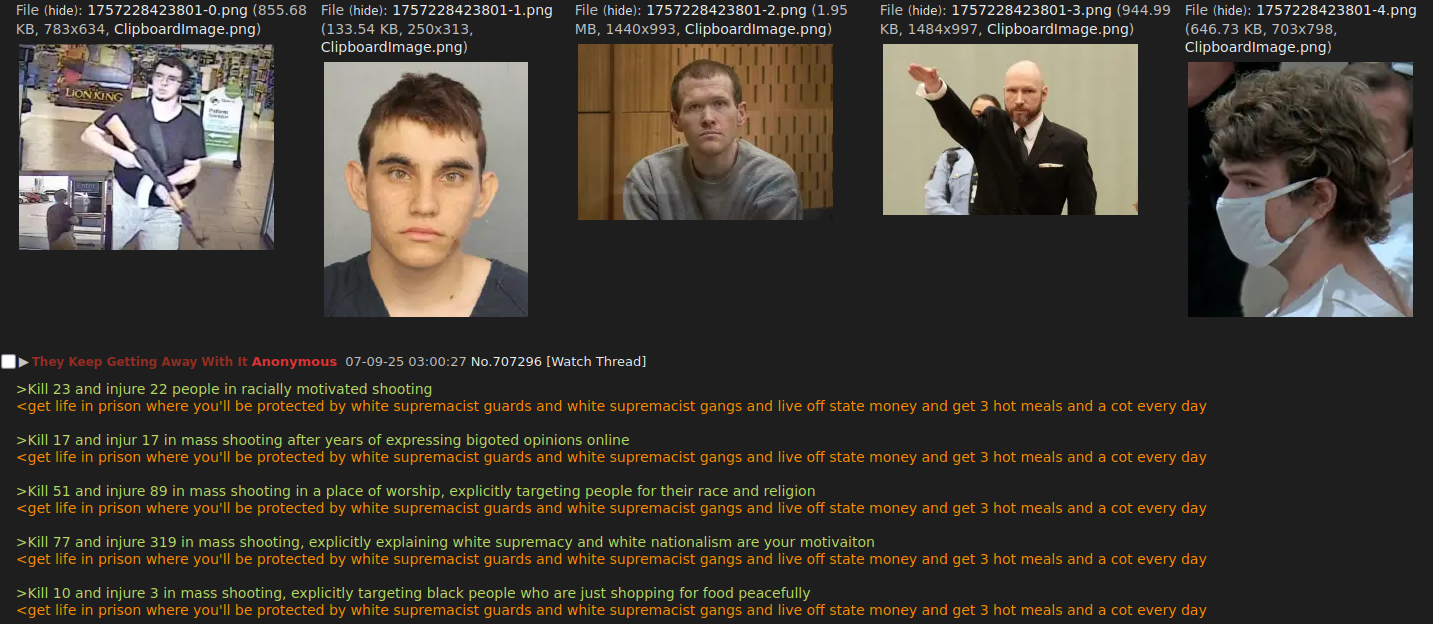Enlarge the fourth thumbnail with black suit
Image resolution: width=1433 pixels, height=624 pixels.
(x=1010, y=129)
